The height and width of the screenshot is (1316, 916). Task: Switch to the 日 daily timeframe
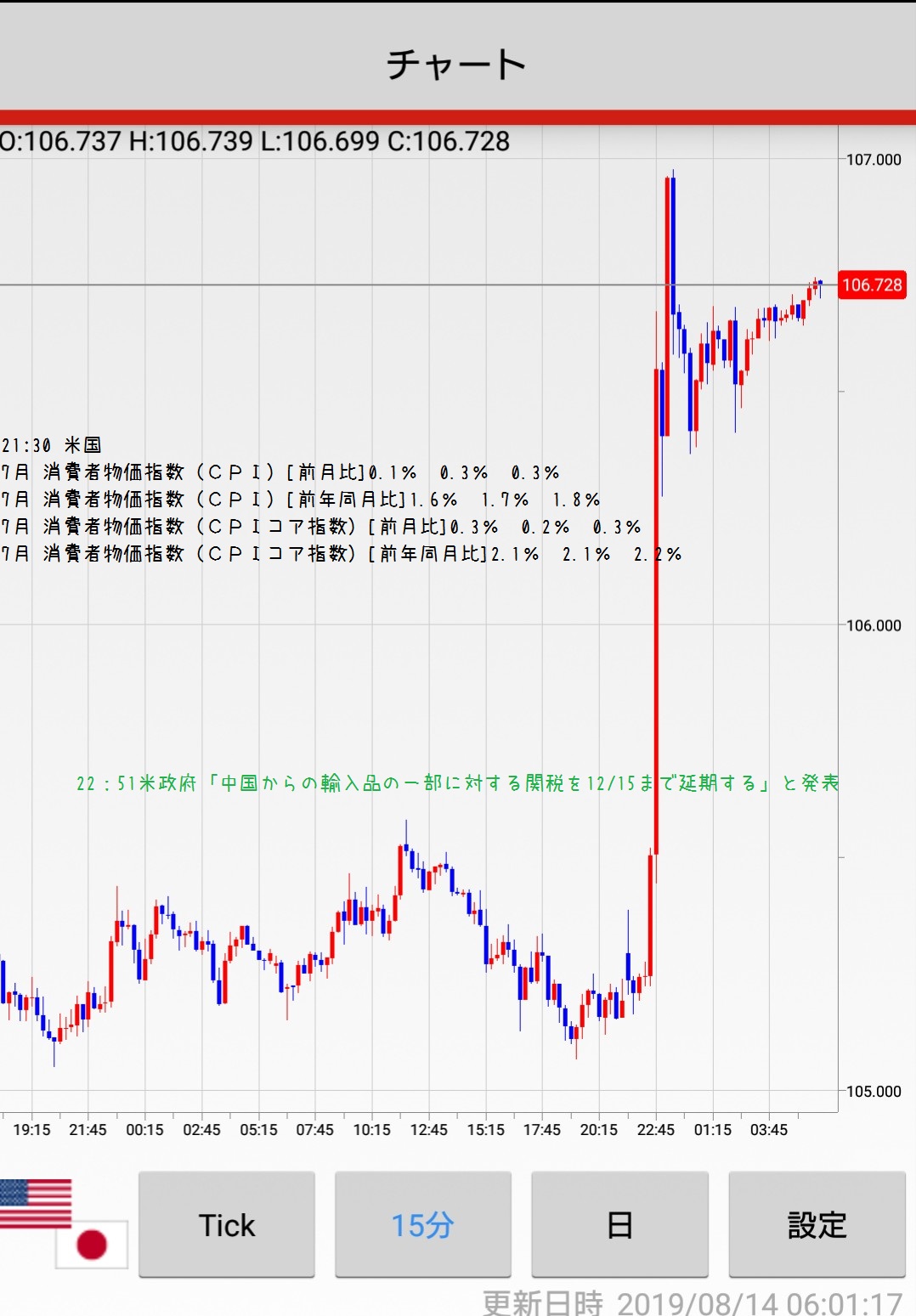point(619,1225)
